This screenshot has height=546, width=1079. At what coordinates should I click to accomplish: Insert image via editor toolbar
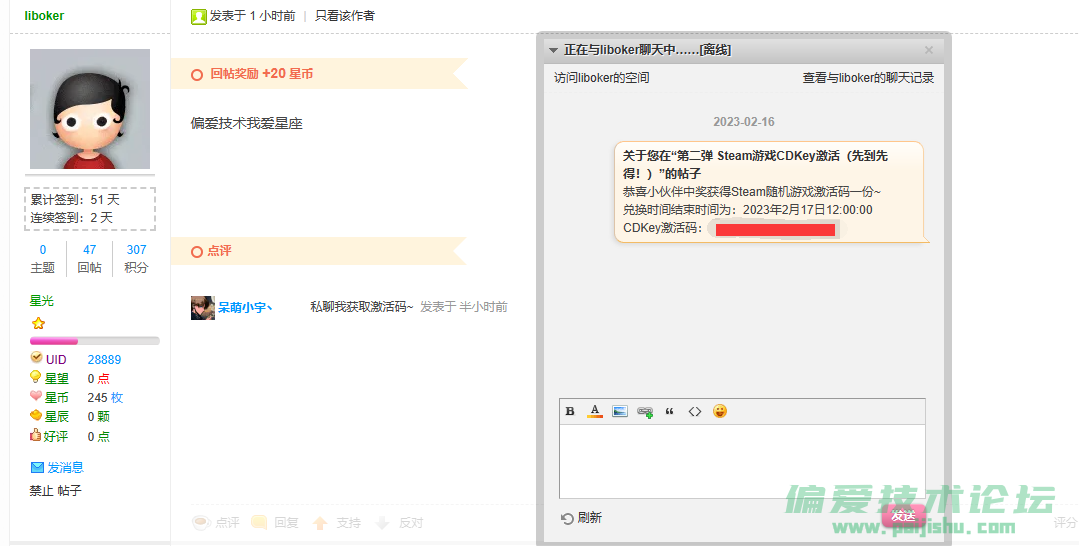620,411
